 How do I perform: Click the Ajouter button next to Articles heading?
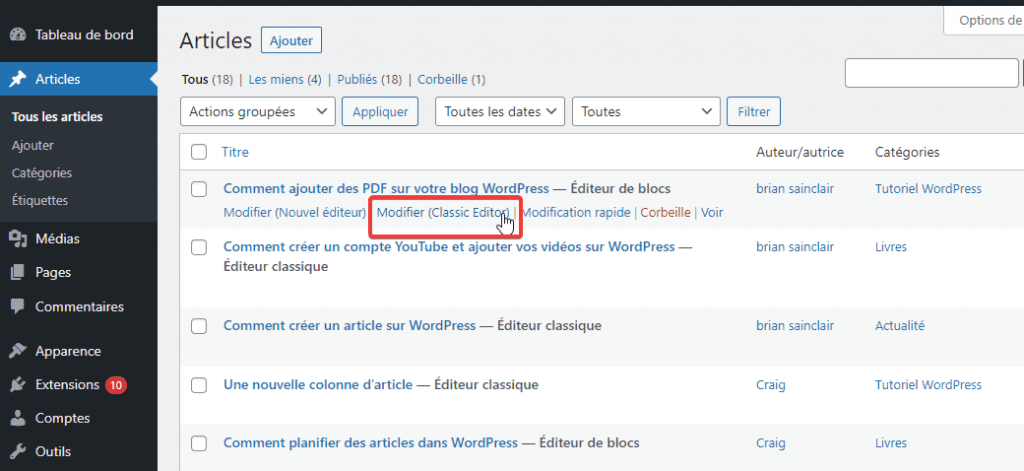[291, 41]
